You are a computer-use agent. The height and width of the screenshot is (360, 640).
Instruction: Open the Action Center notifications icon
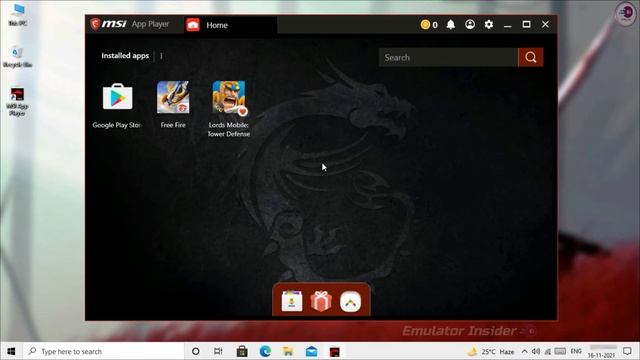click(627, 351)
